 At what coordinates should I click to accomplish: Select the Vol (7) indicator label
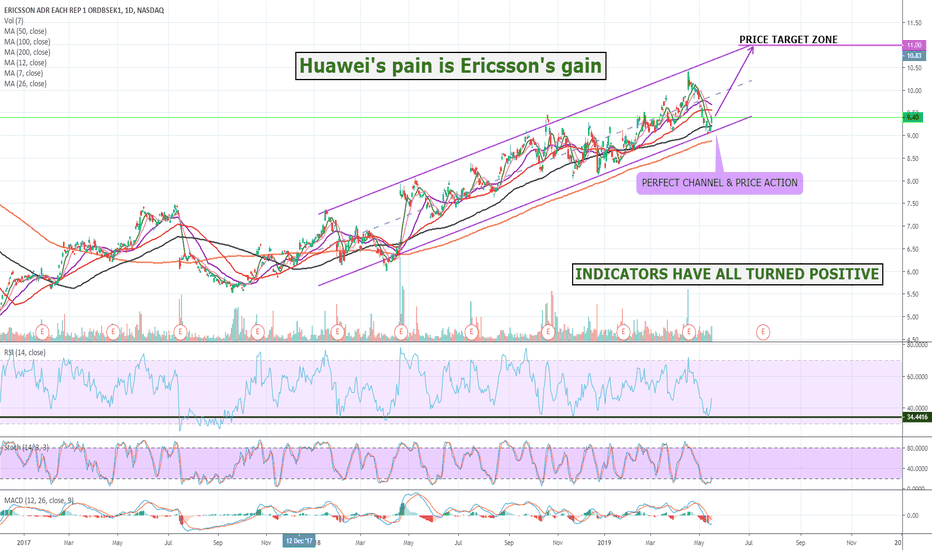(14, 21)
